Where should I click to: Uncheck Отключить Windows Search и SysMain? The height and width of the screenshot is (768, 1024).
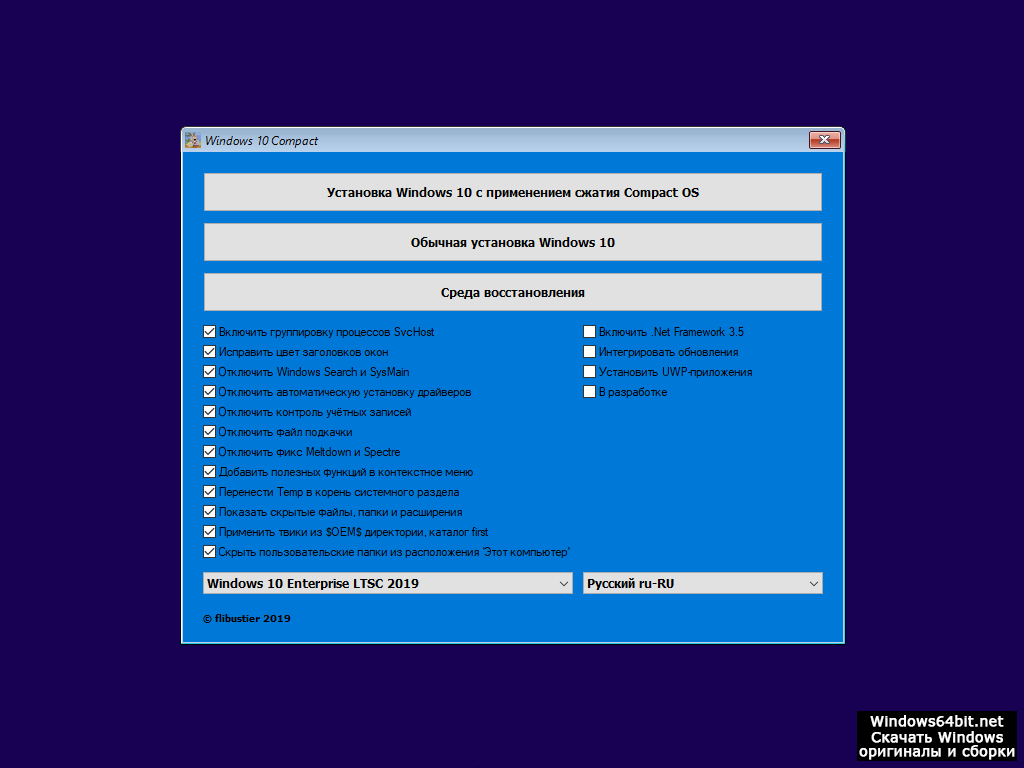click(210, 372)
